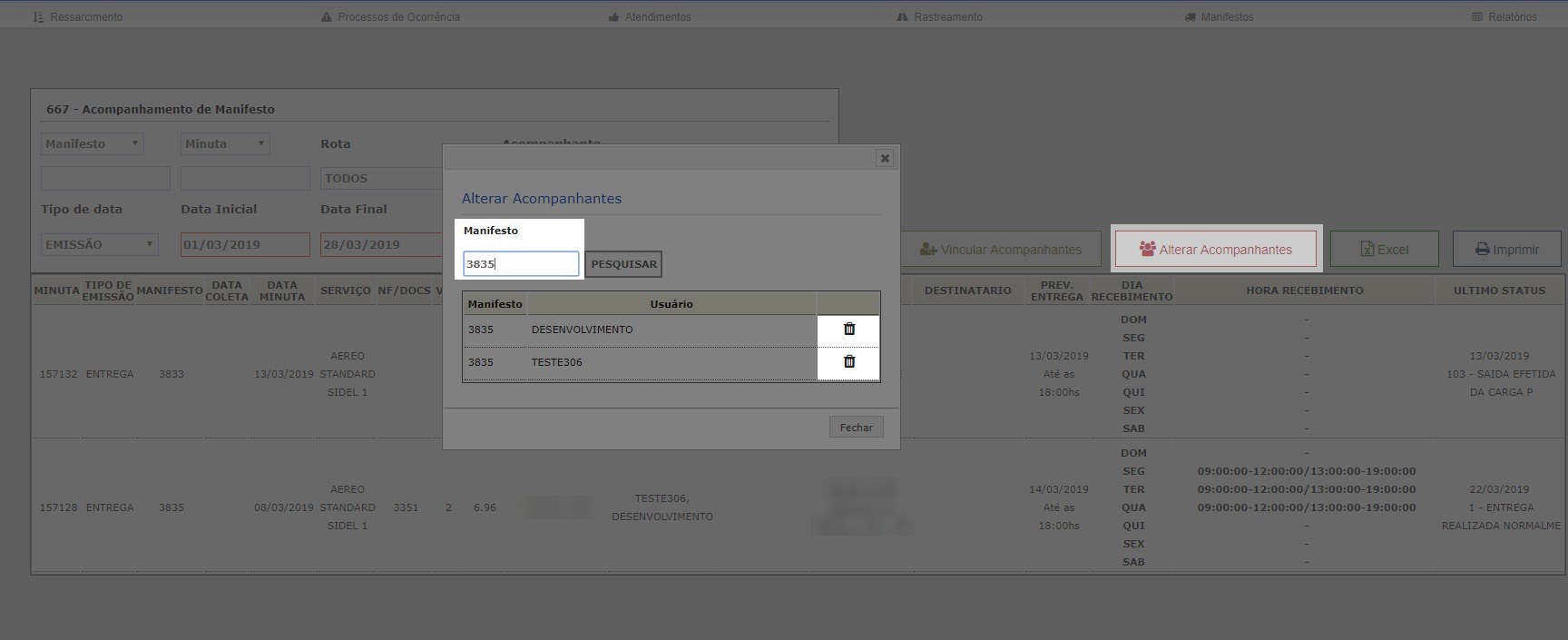This screenshot has height=640, width=1568.
Task: Select the DESENVOLVIMENTO user cell in the dialog
Action: (671, 330)
